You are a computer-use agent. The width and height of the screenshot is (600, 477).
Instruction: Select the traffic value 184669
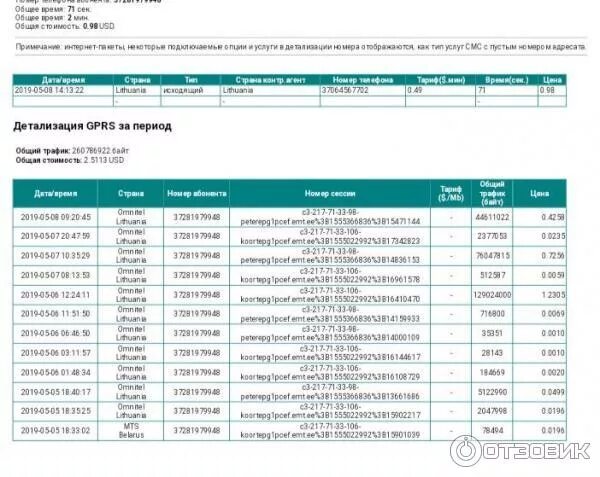point(492,372)
